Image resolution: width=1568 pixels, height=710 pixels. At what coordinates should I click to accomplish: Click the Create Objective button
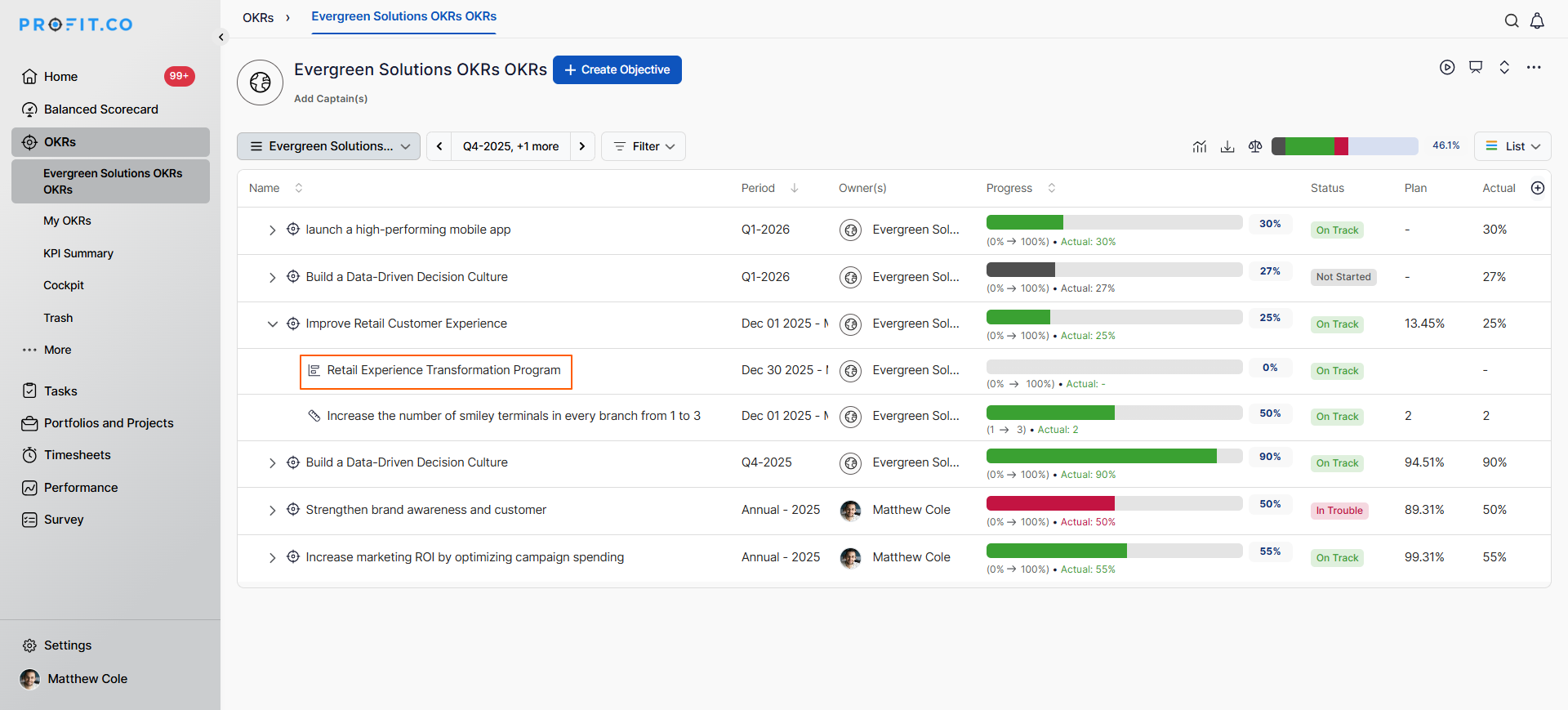(x=617, y=69)
